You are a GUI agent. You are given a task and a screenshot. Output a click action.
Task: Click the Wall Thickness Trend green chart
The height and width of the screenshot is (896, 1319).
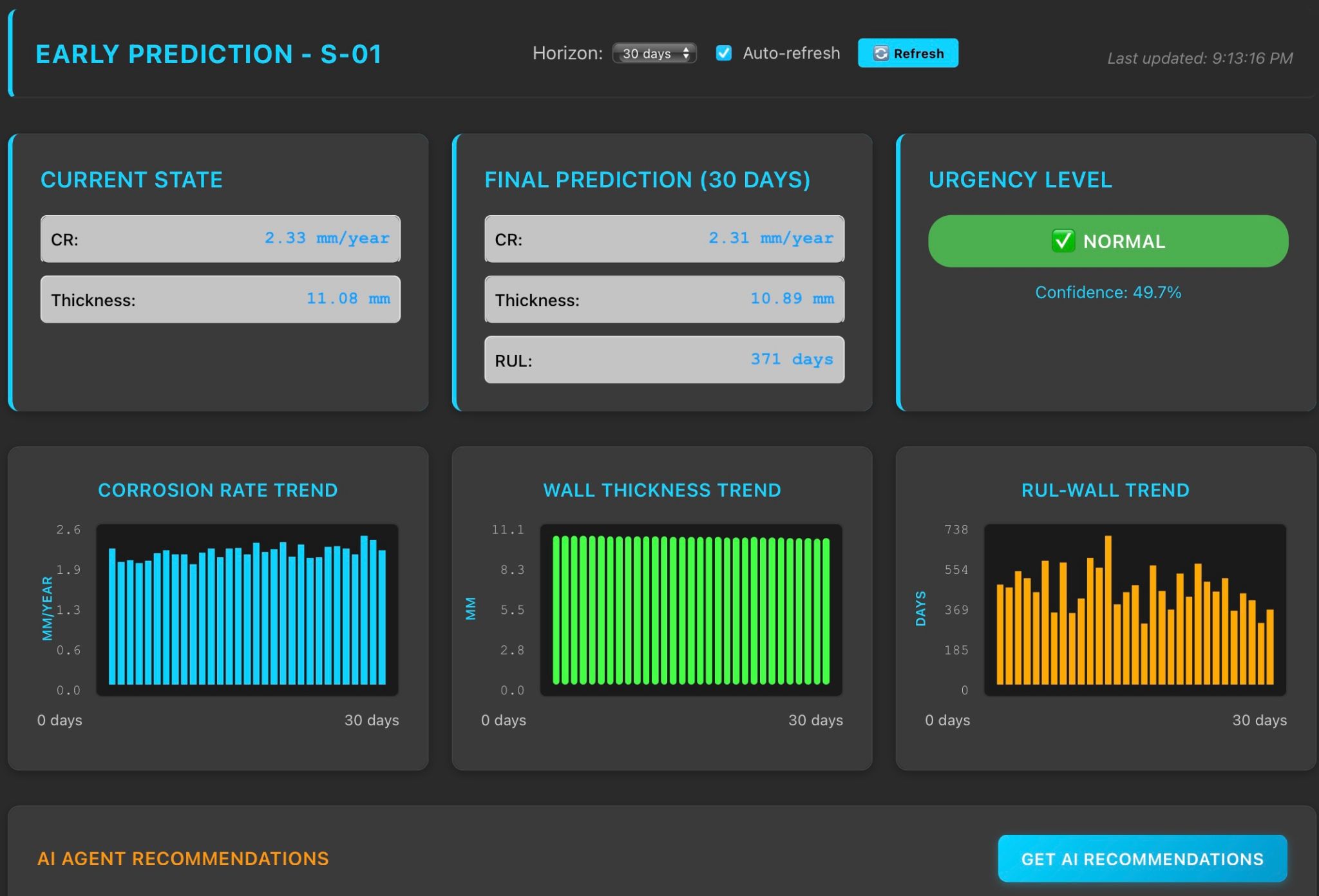click(x=691, y=610)
